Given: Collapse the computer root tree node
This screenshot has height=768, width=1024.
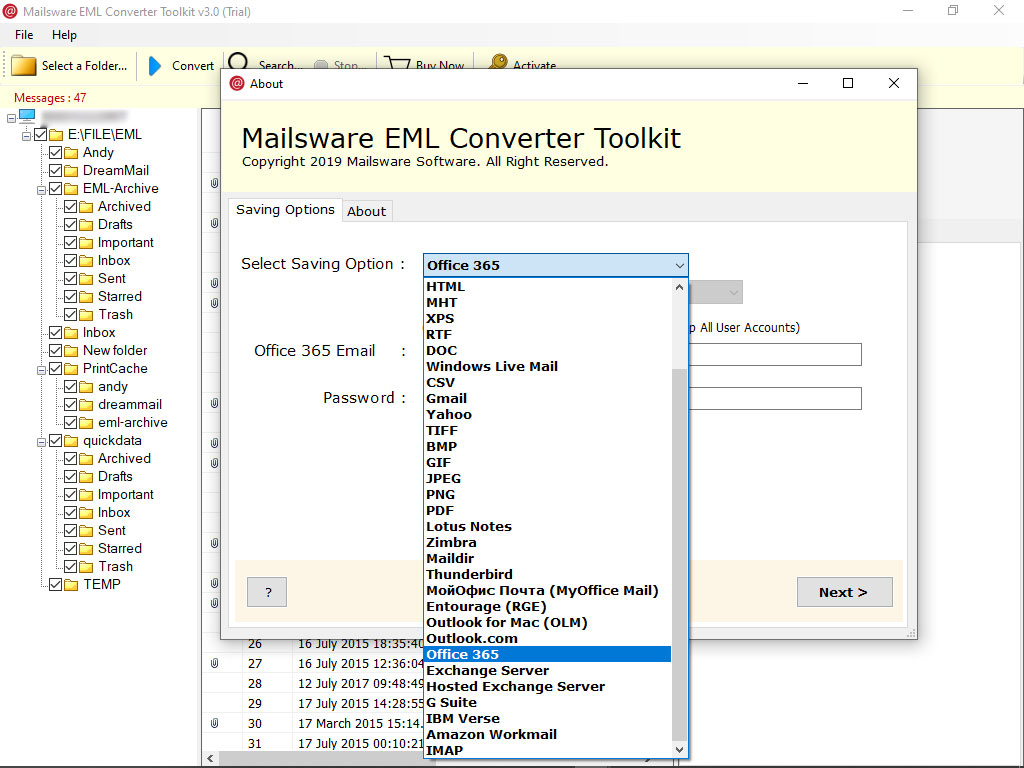Looking at the screenshot, I should [x=11, y=118].
